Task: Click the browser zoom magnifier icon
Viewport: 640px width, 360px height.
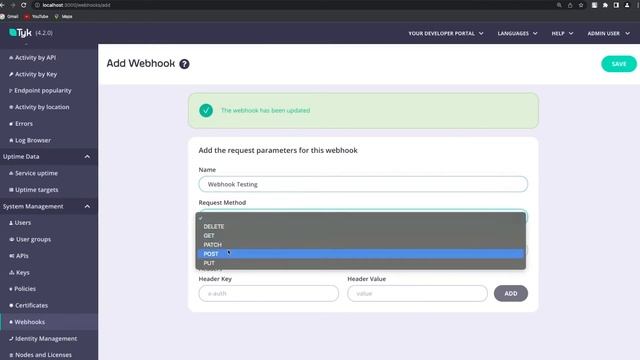Action: (559, 5)
